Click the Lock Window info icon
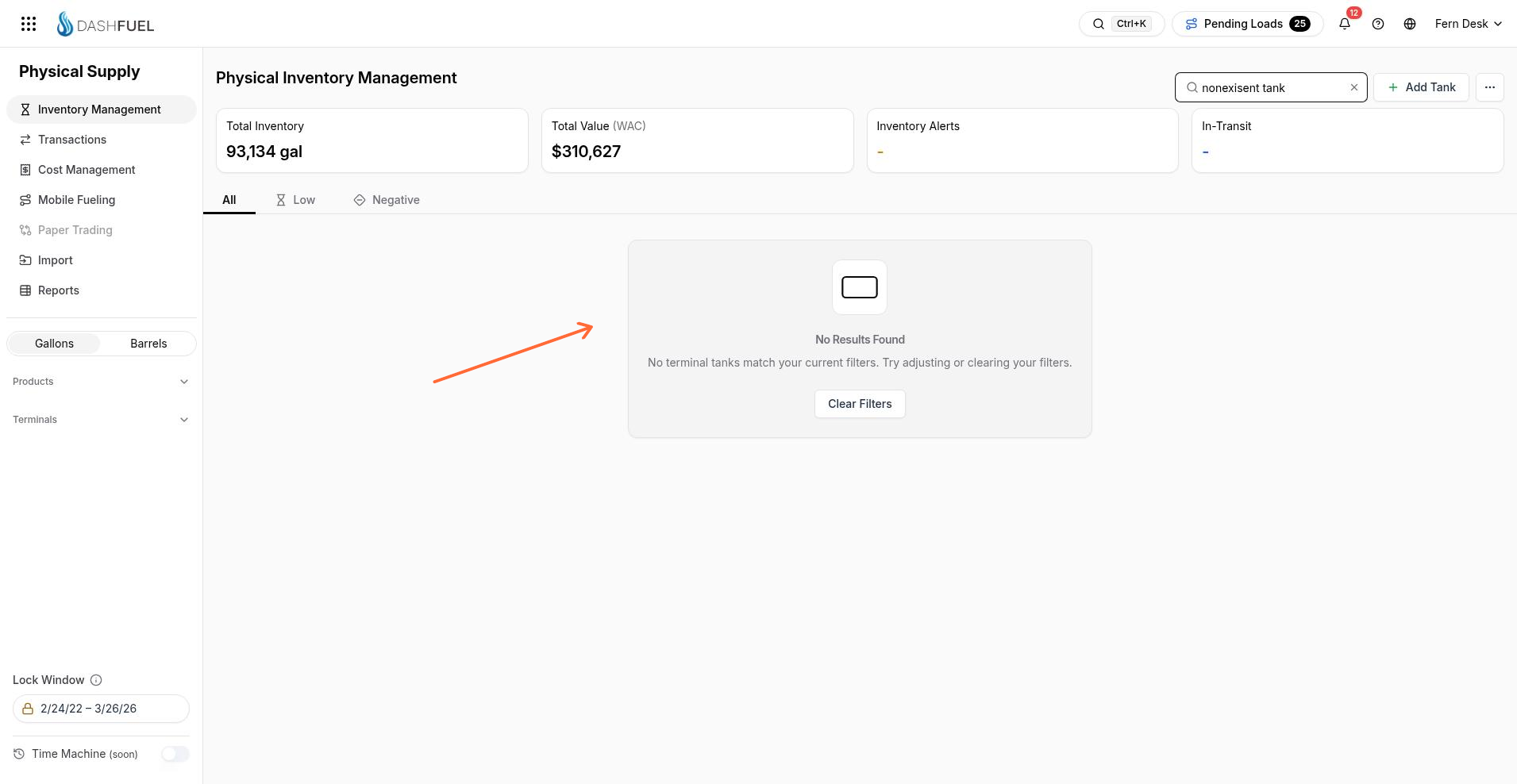Screen dimensions: 1517x784 tap(96, 680)
